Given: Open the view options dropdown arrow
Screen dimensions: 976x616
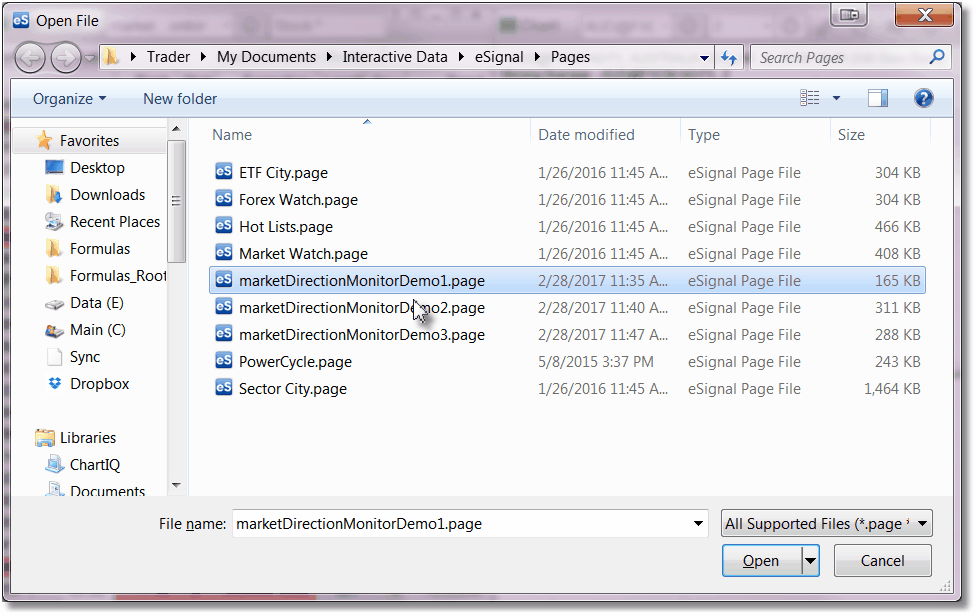Looking at the screenshot, I should (x=836, y=98).
